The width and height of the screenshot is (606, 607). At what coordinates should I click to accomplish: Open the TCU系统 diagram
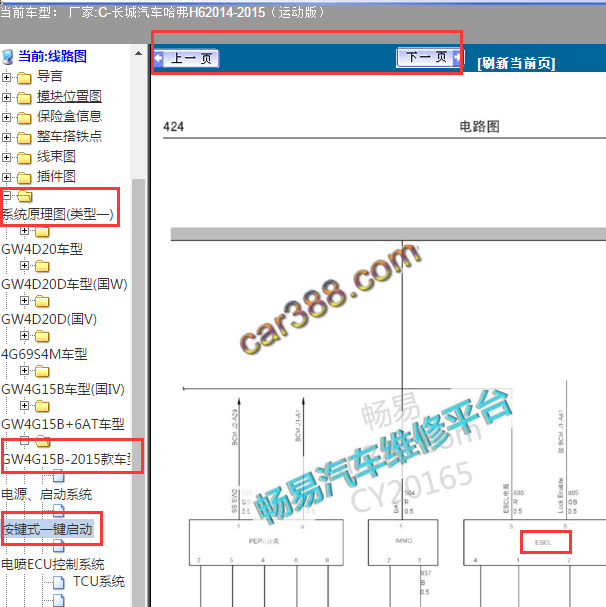tap(99, 581)
